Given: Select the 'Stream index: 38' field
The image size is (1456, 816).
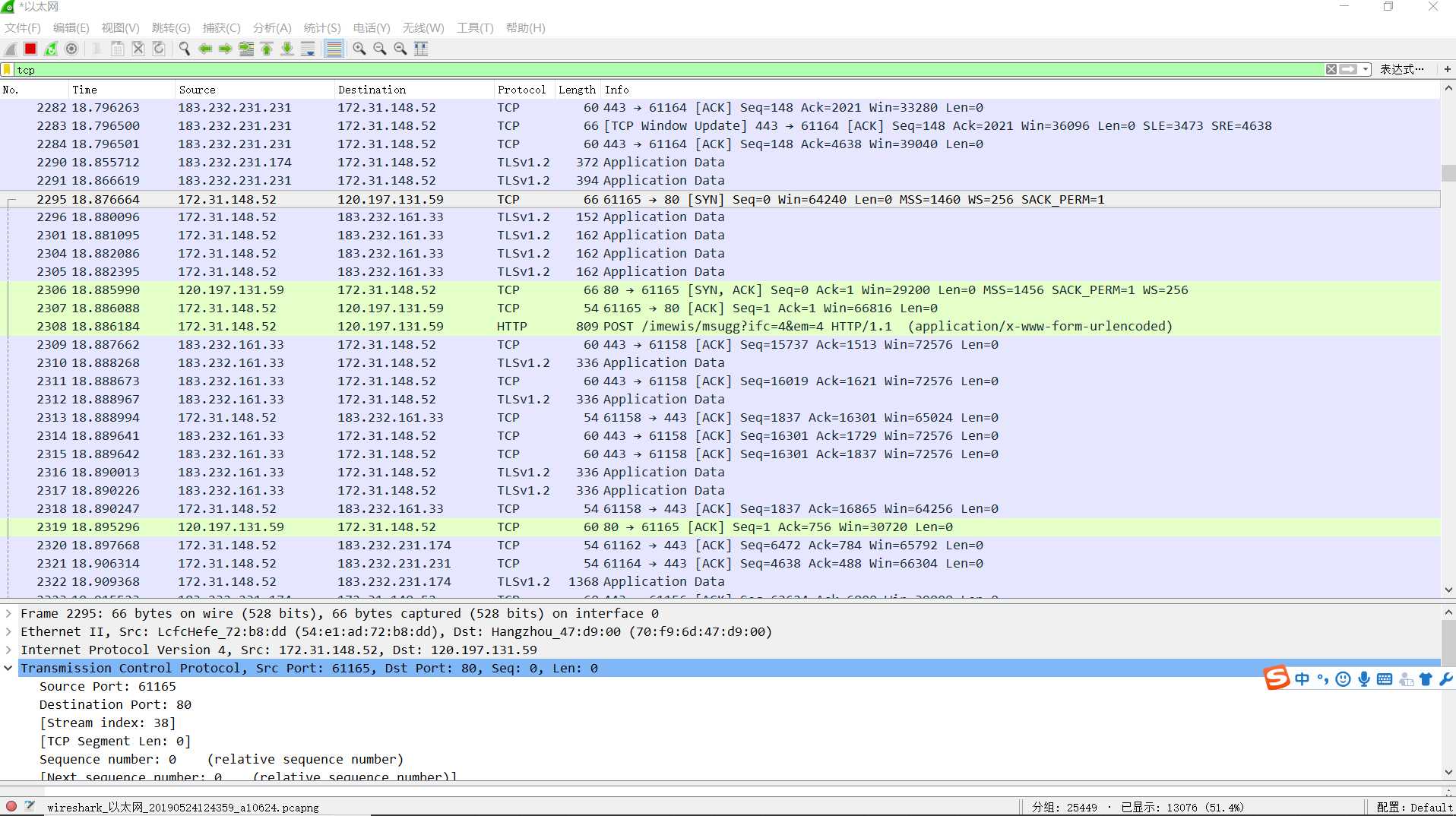Looking at the screenshot, I should (x=107, y=723).
